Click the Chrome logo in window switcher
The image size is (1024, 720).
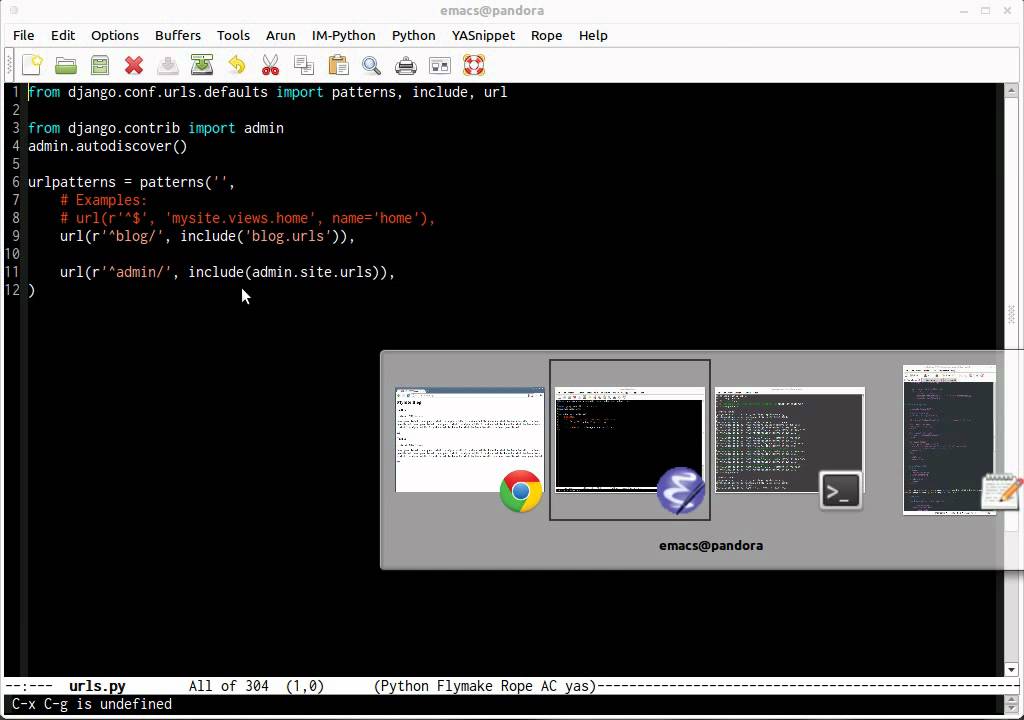(521, 491)
